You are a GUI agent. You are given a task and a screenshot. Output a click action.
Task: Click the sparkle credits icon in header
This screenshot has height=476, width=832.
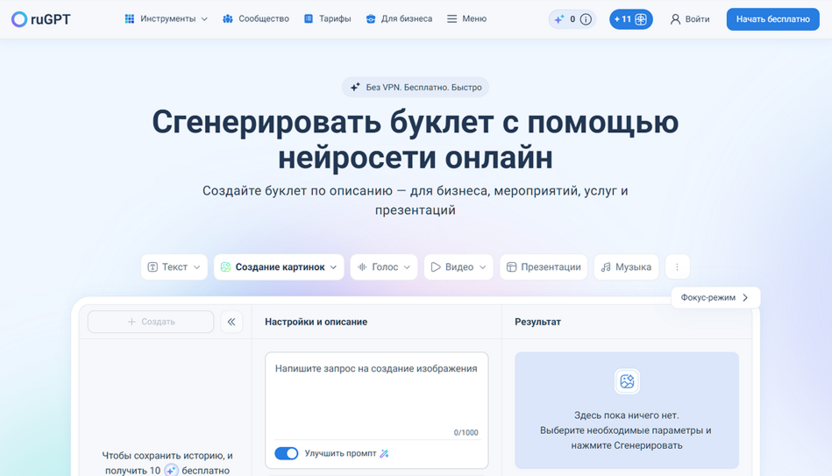[x=559, y=19]
